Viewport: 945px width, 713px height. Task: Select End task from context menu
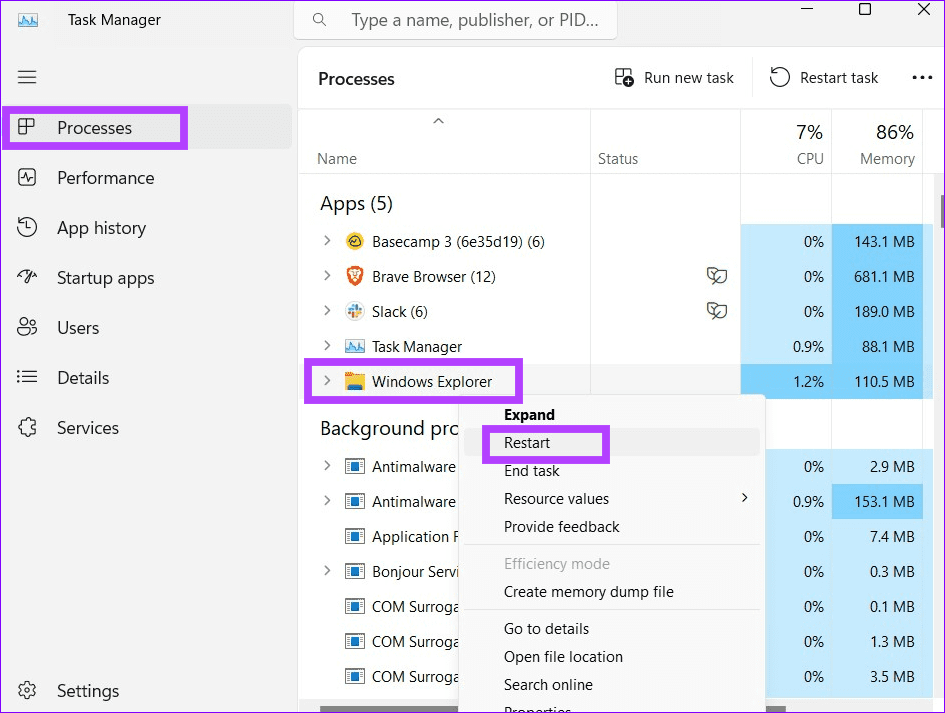[531, 471]
